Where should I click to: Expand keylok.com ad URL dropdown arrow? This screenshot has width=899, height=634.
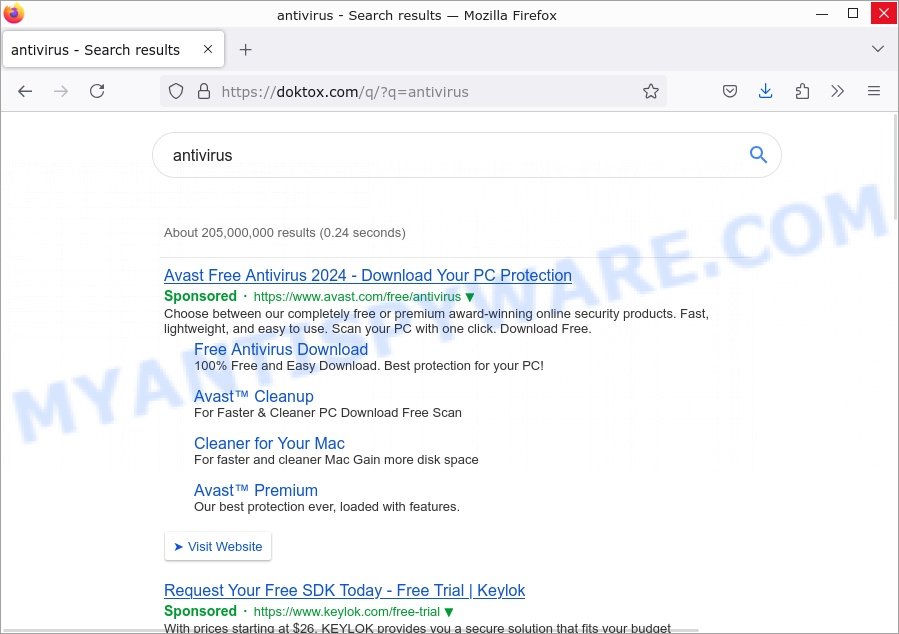[449, 612]
